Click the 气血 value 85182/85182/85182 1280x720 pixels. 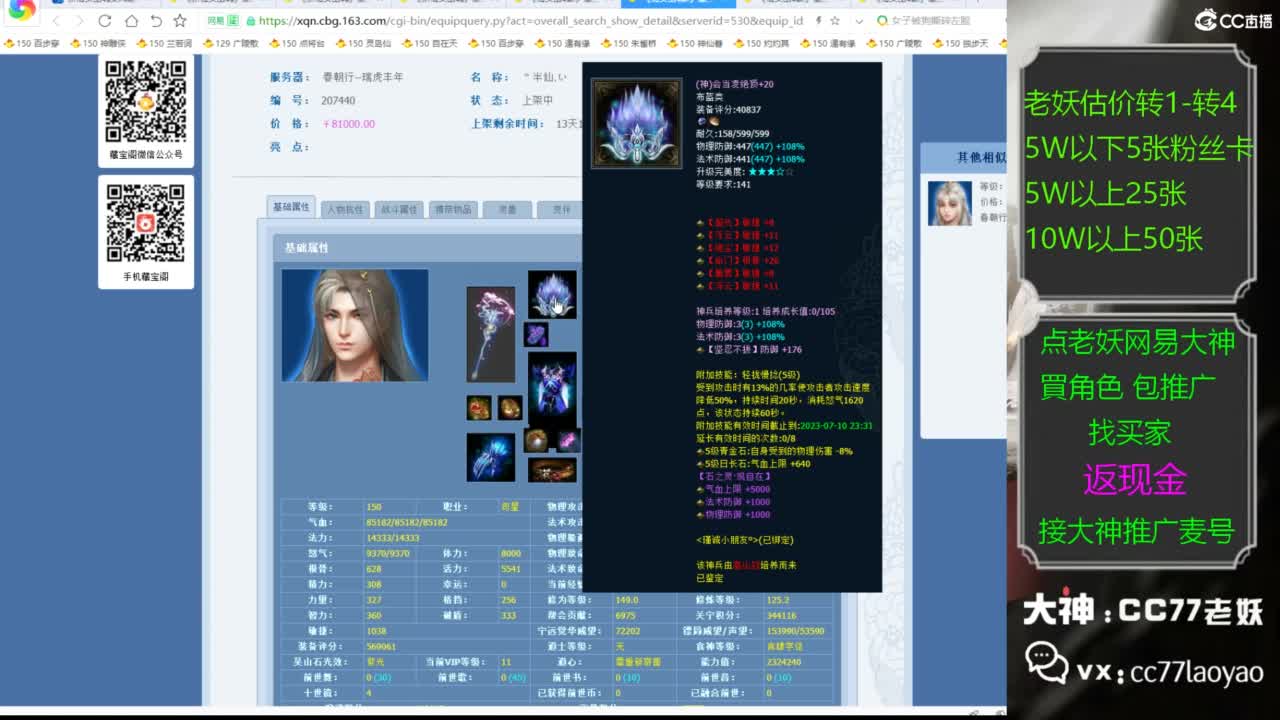(407, 522)
